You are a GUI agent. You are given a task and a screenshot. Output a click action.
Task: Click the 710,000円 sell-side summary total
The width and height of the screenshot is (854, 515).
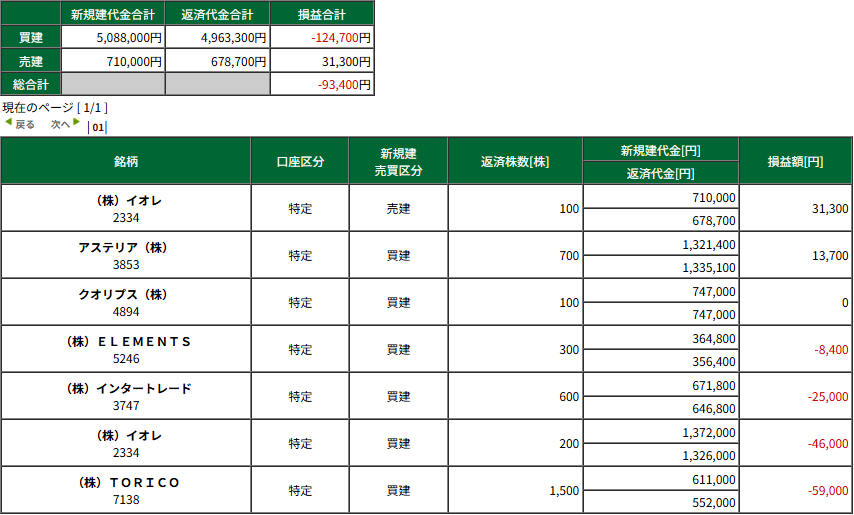134,62
